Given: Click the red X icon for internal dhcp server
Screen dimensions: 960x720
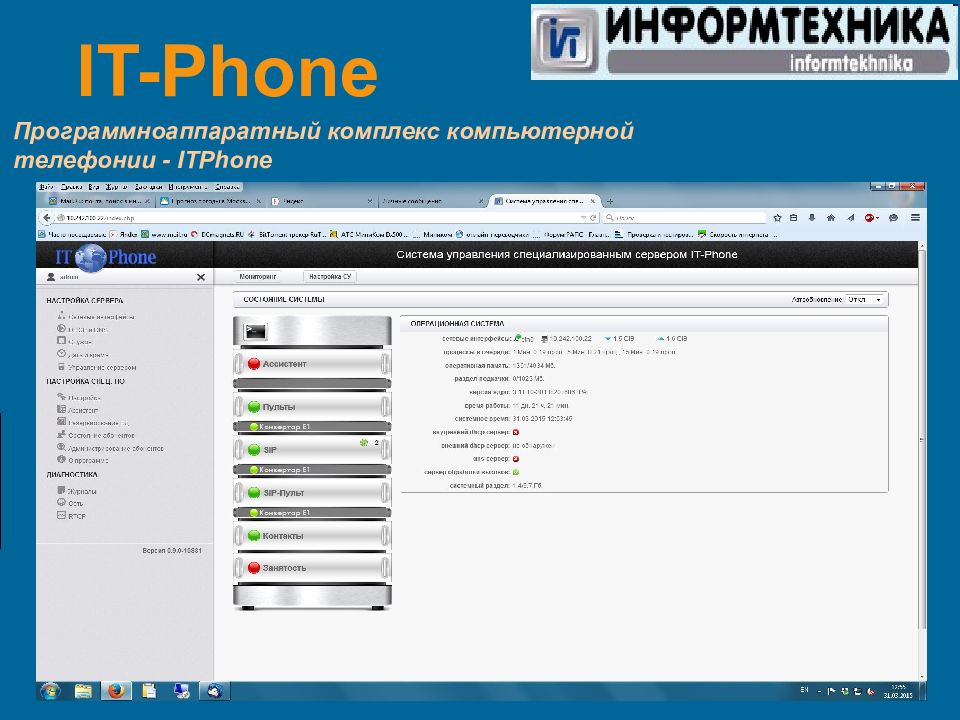Looking at the screenshot, I should (516, 432).
